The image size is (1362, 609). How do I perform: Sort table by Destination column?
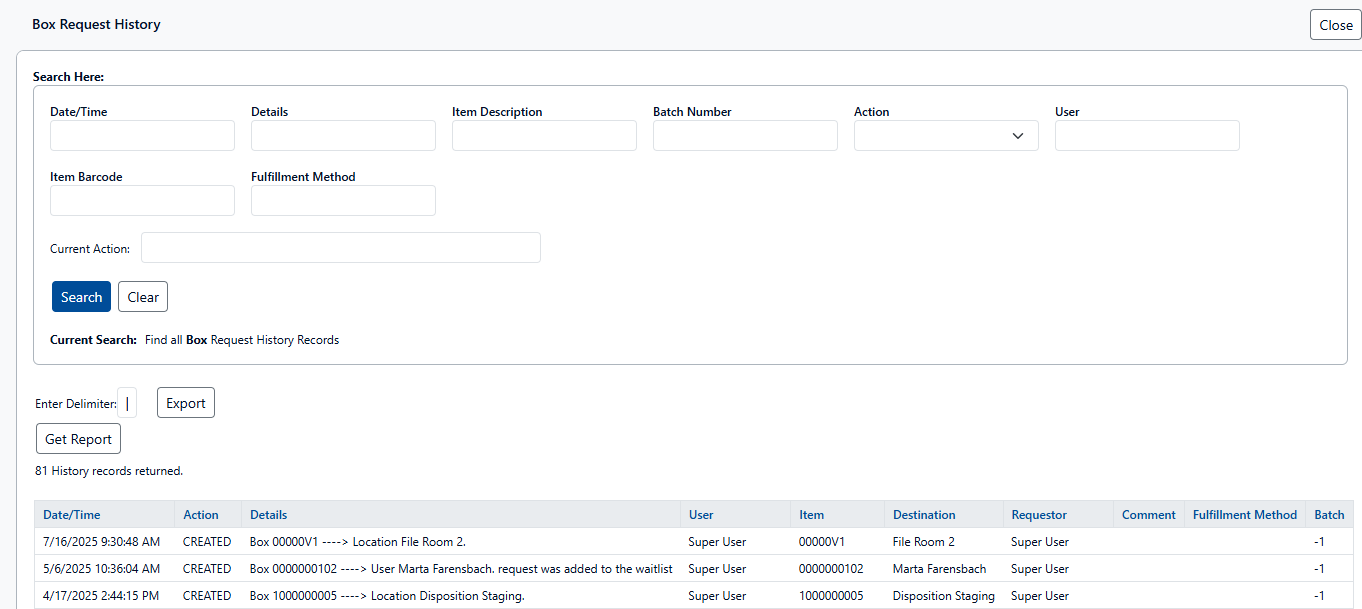coord(923,515)
